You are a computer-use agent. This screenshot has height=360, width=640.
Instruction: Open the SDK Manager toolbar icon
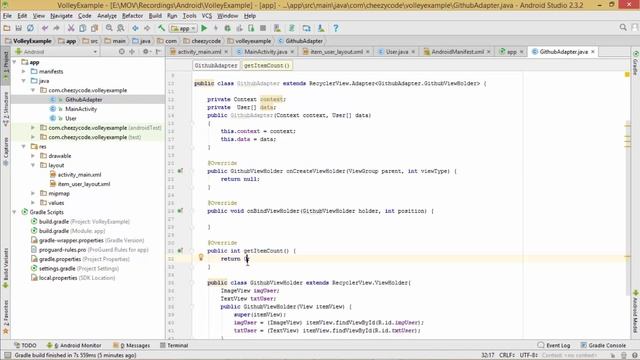[x=321, y=28]
